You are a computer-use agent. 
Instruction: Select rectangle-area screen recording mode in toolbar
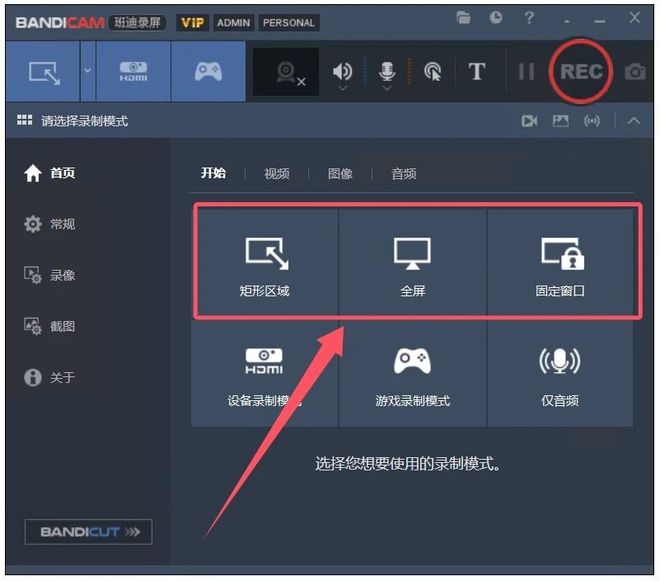point(43,72)
